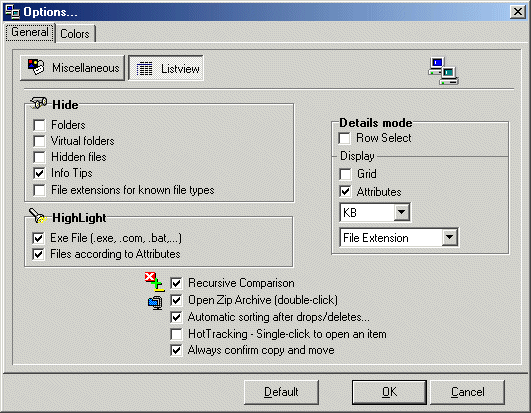The image size is (531, 413).
Task: Click the binoculars icon beside Hide
Action: coord(39,103)
